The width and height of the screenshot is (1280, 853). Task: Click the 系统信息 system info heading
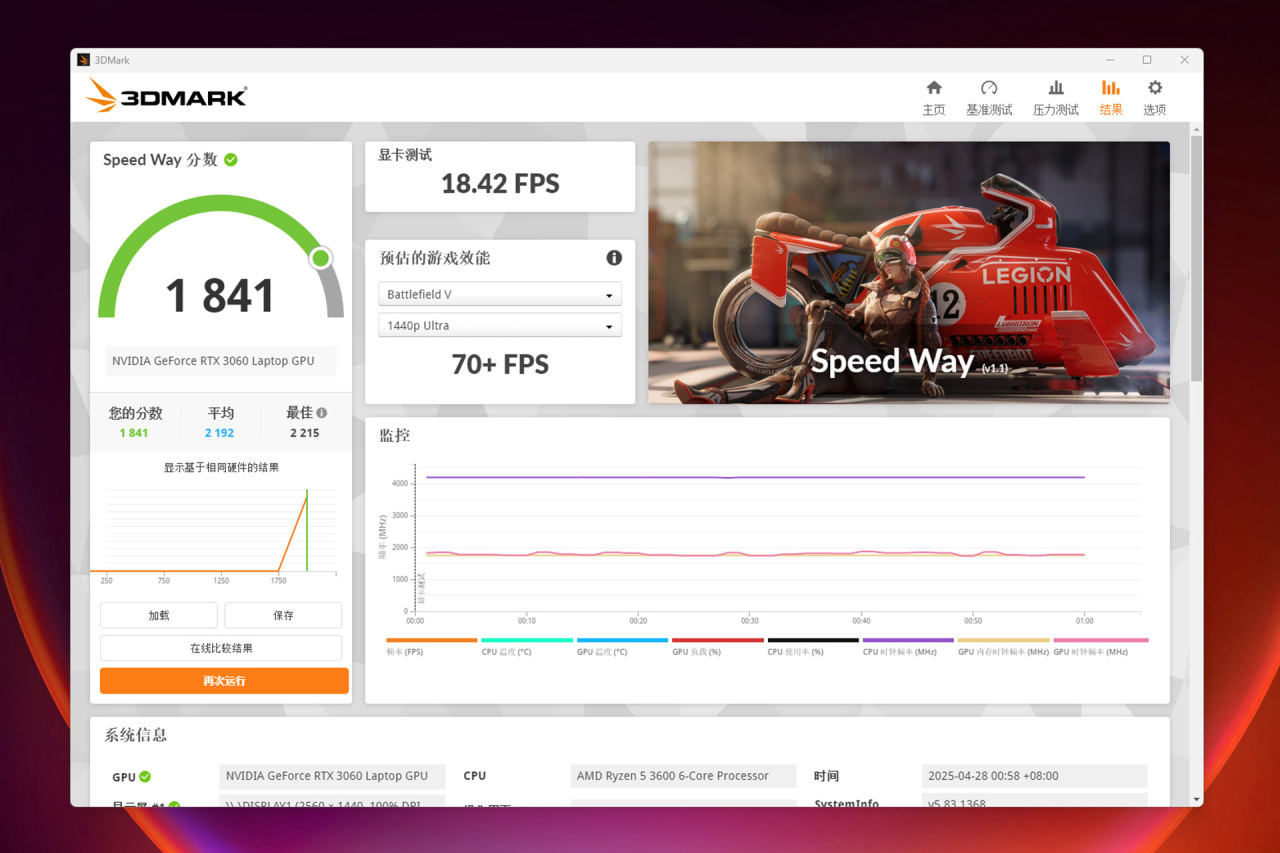click(x=136, y=735)
